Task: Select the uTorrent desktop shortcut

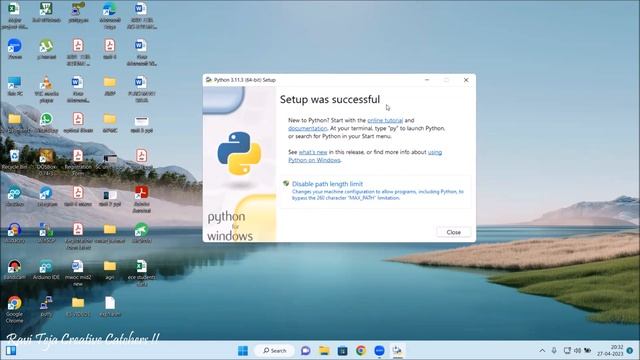Action: point(47,49)
